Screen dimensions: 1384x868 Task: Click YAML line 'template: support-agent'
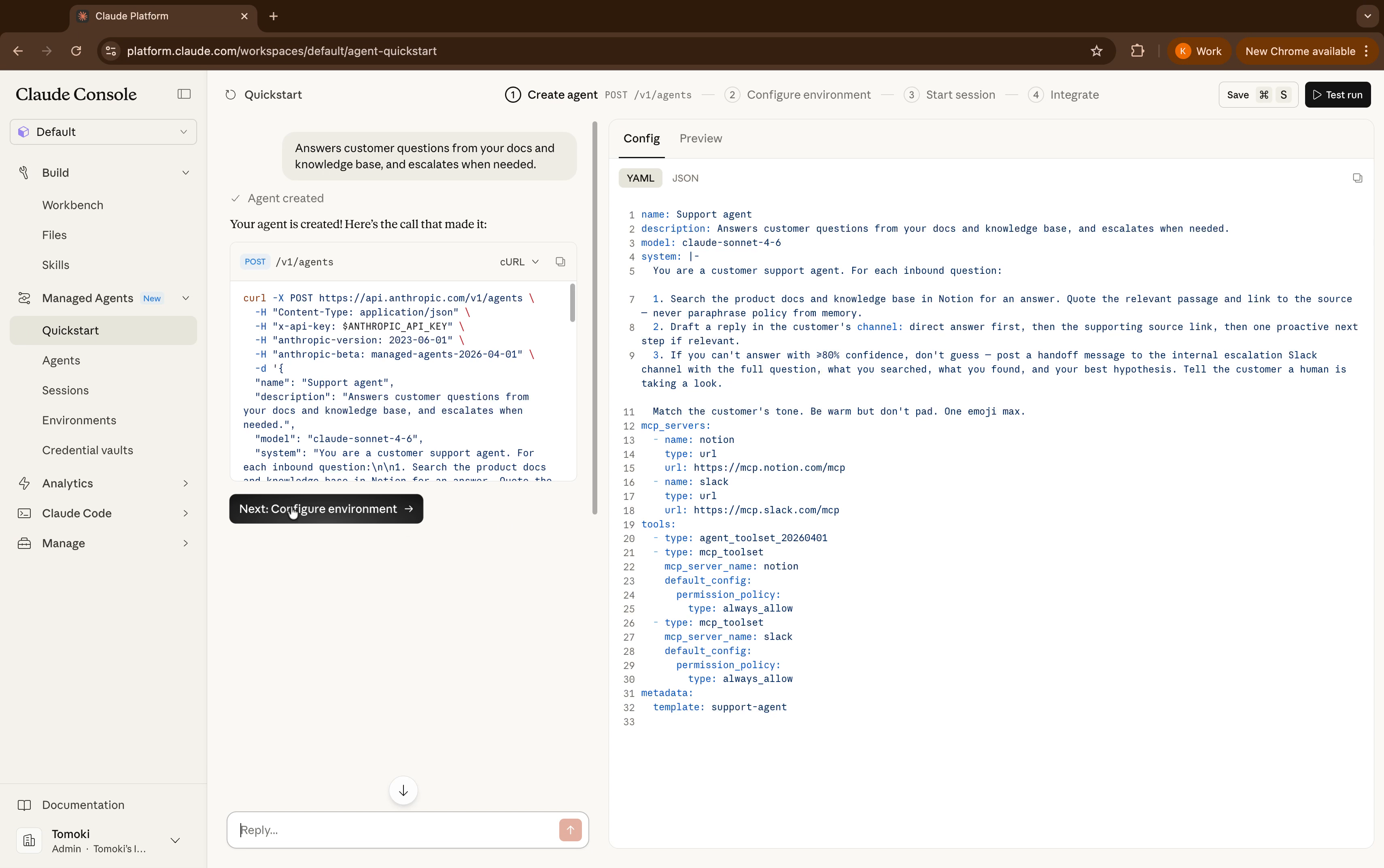720,707
